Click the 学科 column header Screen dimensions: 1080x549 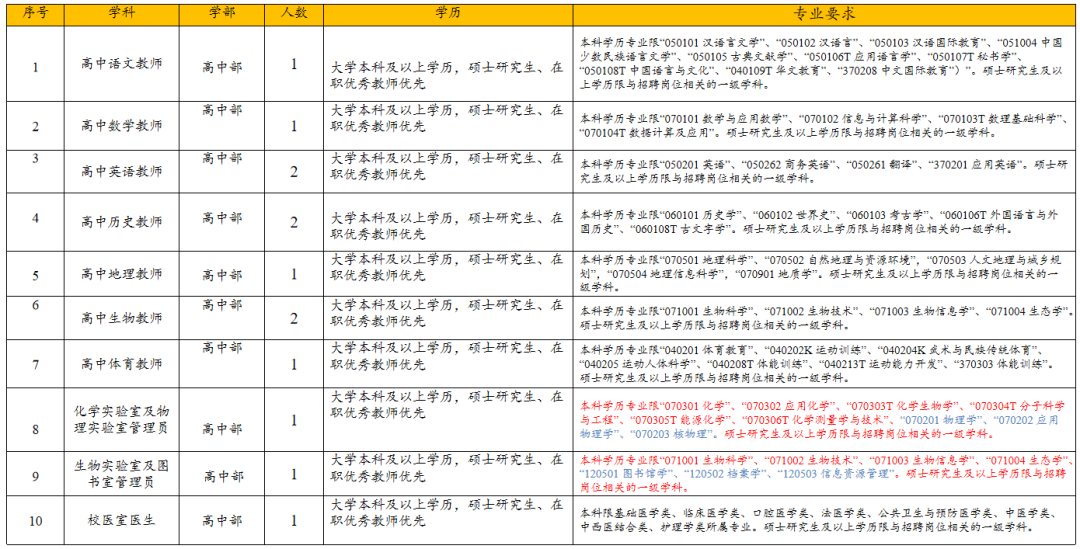[121, 14]
